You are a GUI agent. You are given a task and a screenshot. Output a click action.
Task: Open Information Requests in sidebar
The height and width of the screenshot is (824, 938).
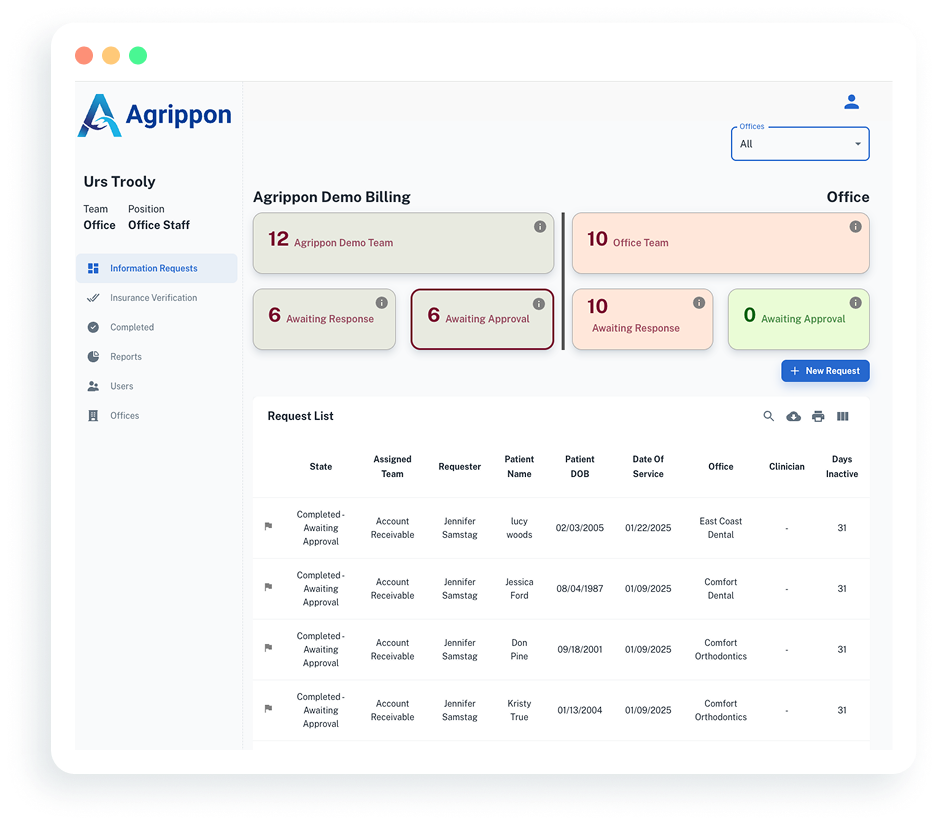157,268
